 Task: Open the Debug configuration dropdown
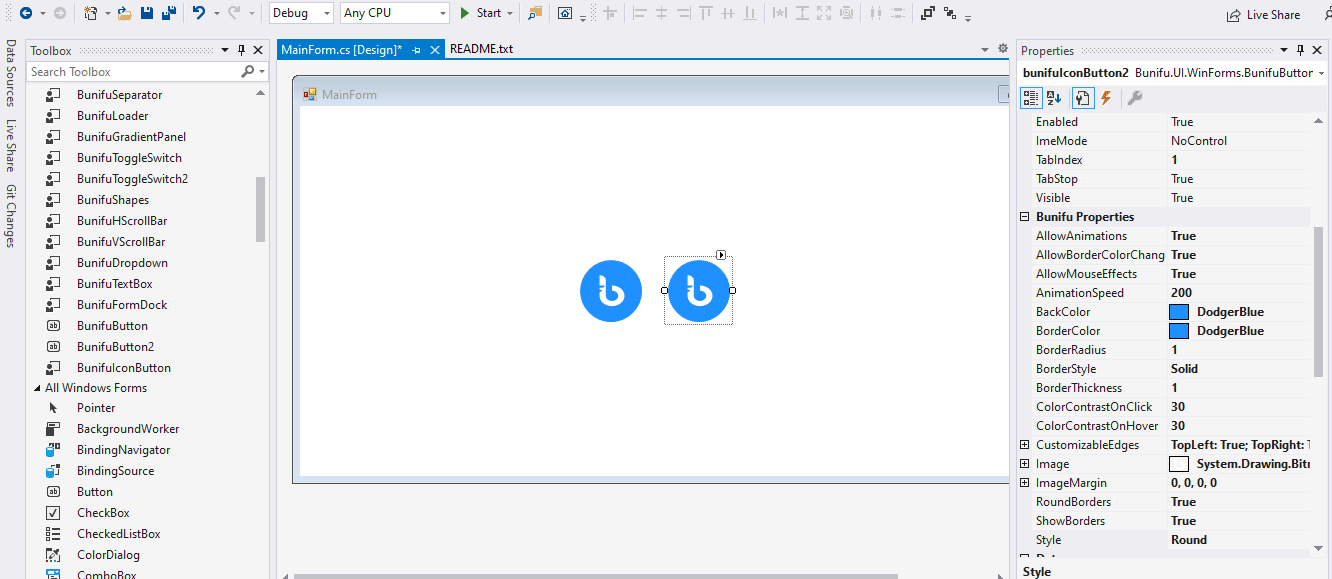click(x=327, y=14)
